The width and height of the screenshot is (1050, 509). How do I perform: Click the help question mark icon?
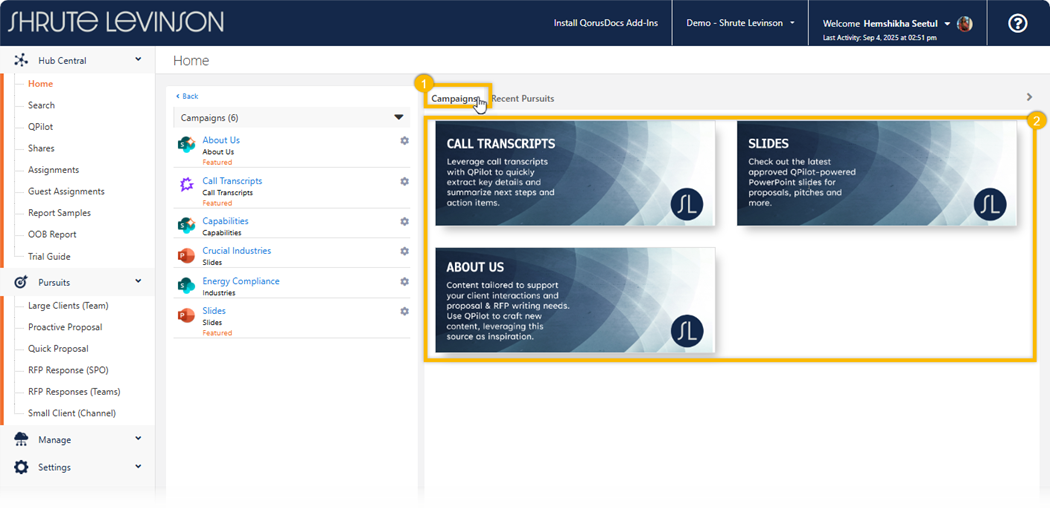[x=1017, y=23]
